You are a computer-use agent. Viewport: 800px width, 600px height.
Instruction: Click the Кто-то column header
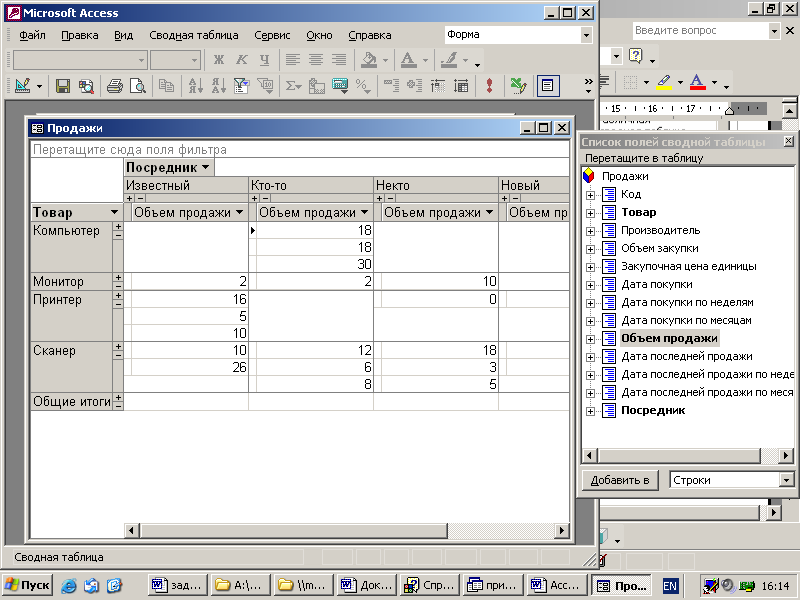pyautogui.click(x=311, y=185)
